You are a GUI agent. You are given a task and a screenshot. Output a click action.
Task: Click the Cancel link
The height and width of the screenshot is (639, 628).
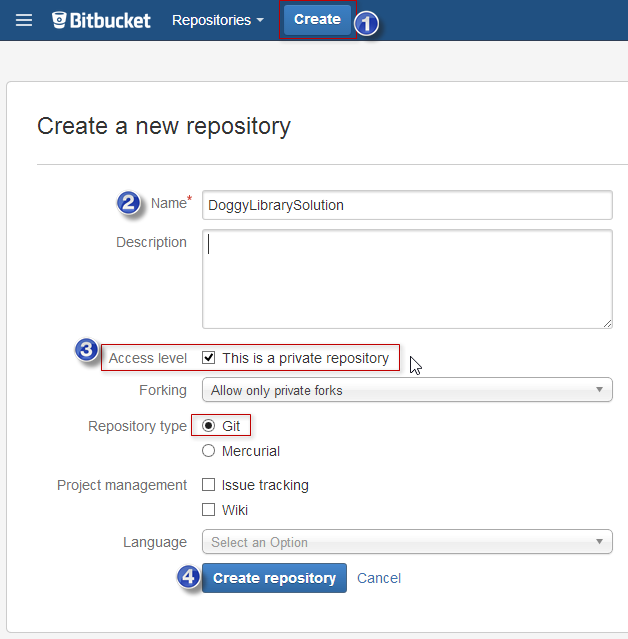point(379,578)
